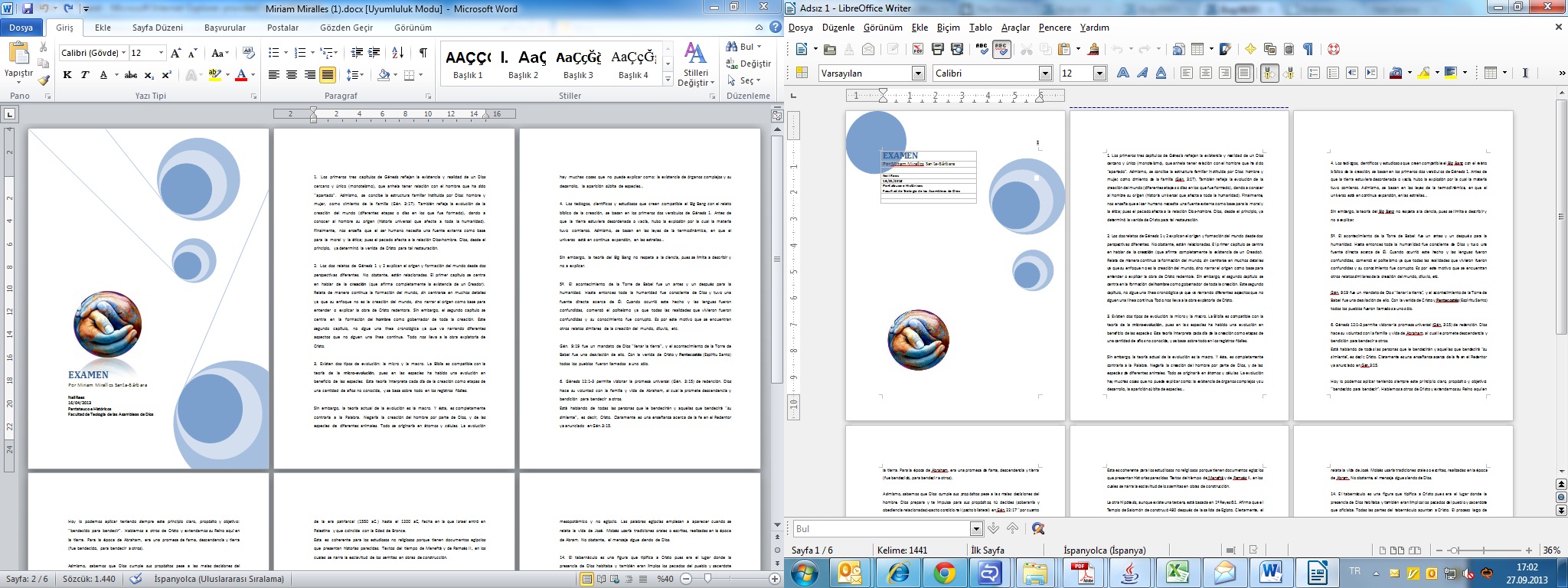Open the Sayfa Düzeni ribbon tab
This screenshot has height=588, width=1568.
pos(157,28)
